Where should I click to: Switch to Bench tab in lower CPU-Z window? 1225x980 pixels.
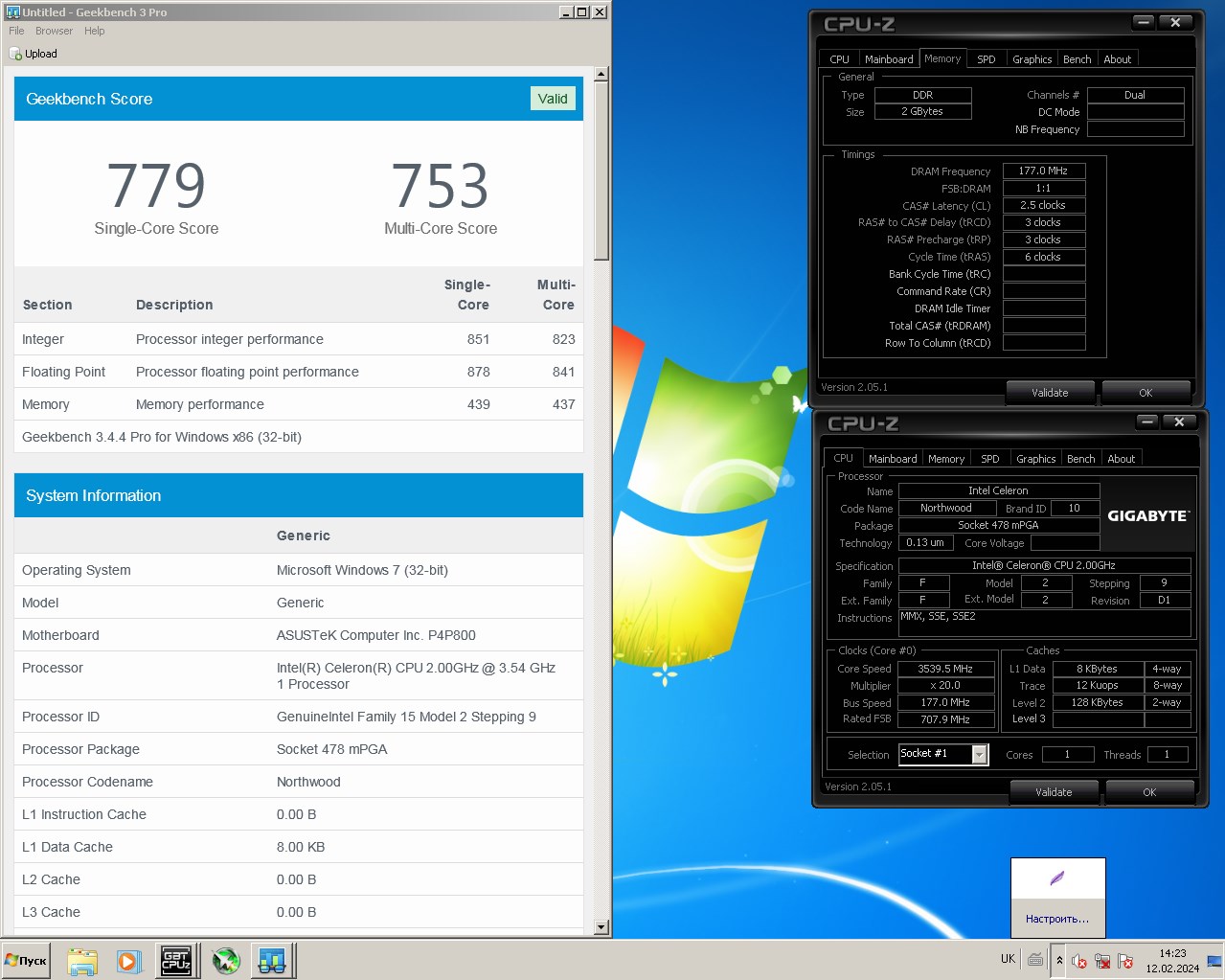pyautogui.click(x=1080, y=459)
